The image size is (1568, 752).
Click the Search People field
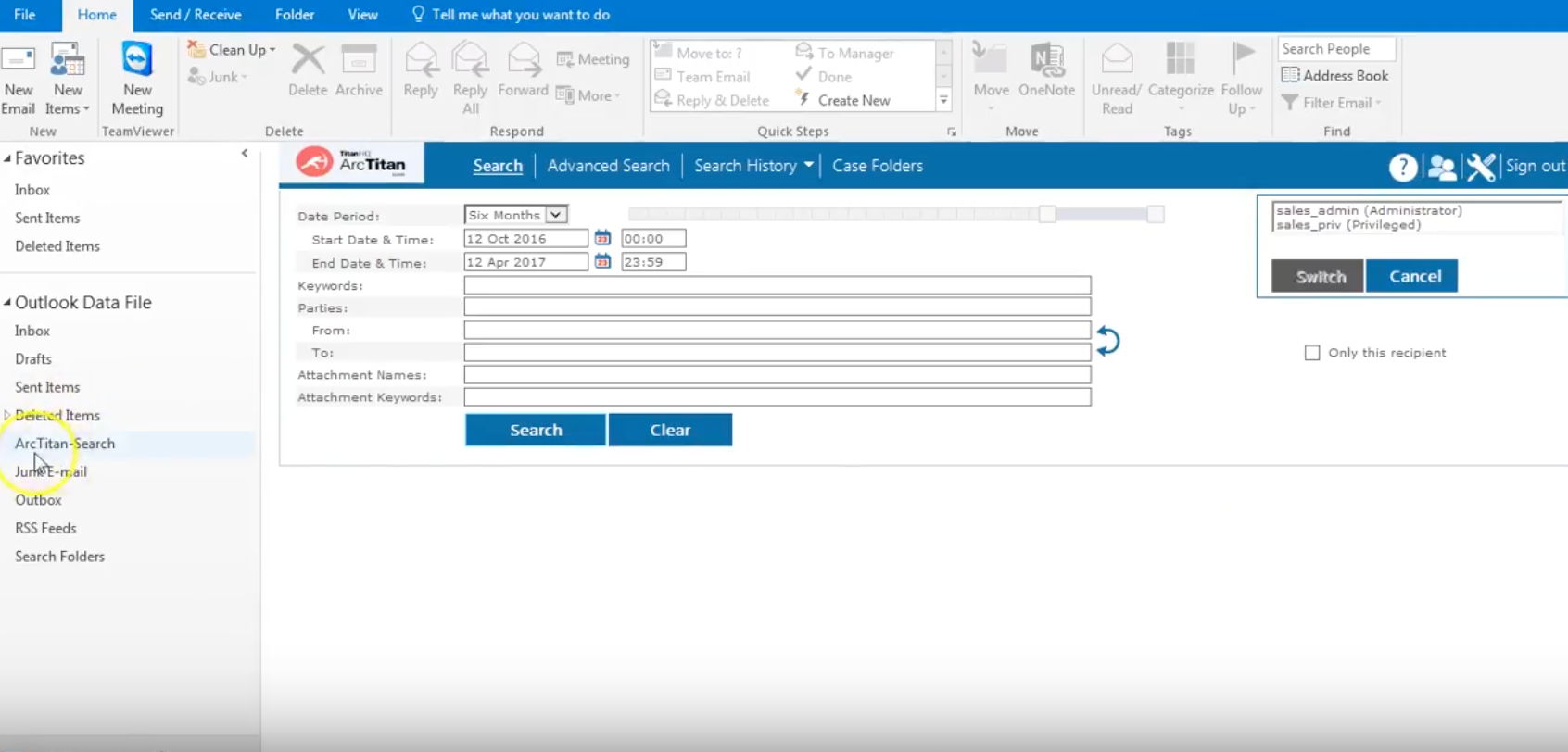(1336, 49)
